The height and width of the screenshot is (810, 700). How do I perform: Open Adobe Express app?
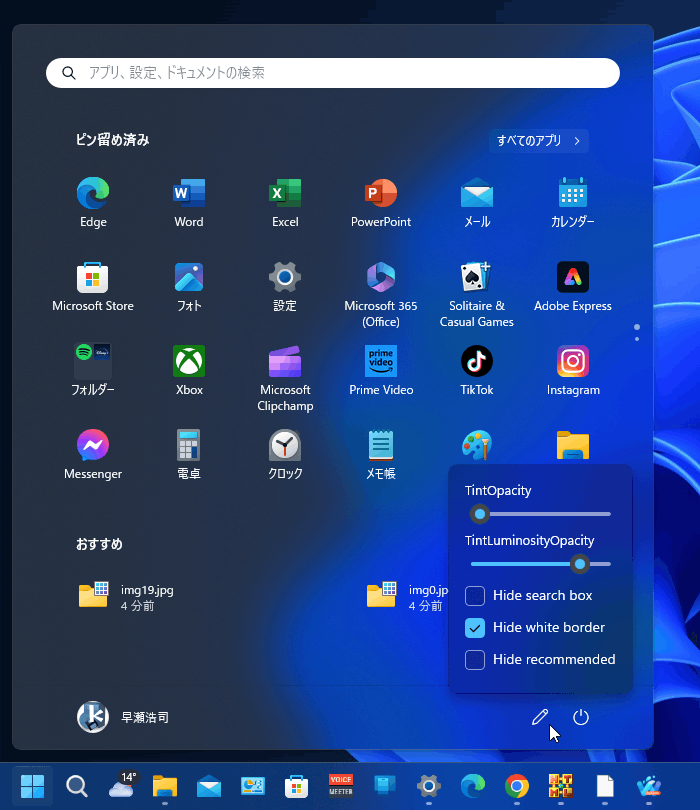tap(572, 287)
